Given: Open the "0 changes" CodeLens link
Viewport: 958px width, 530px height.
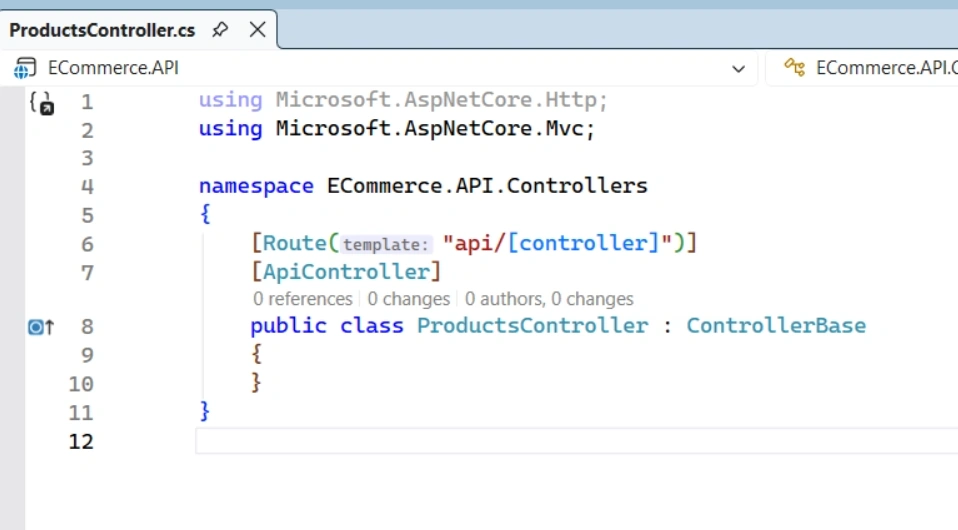Looking at the screenshot, I should click(x=408, y=299).
